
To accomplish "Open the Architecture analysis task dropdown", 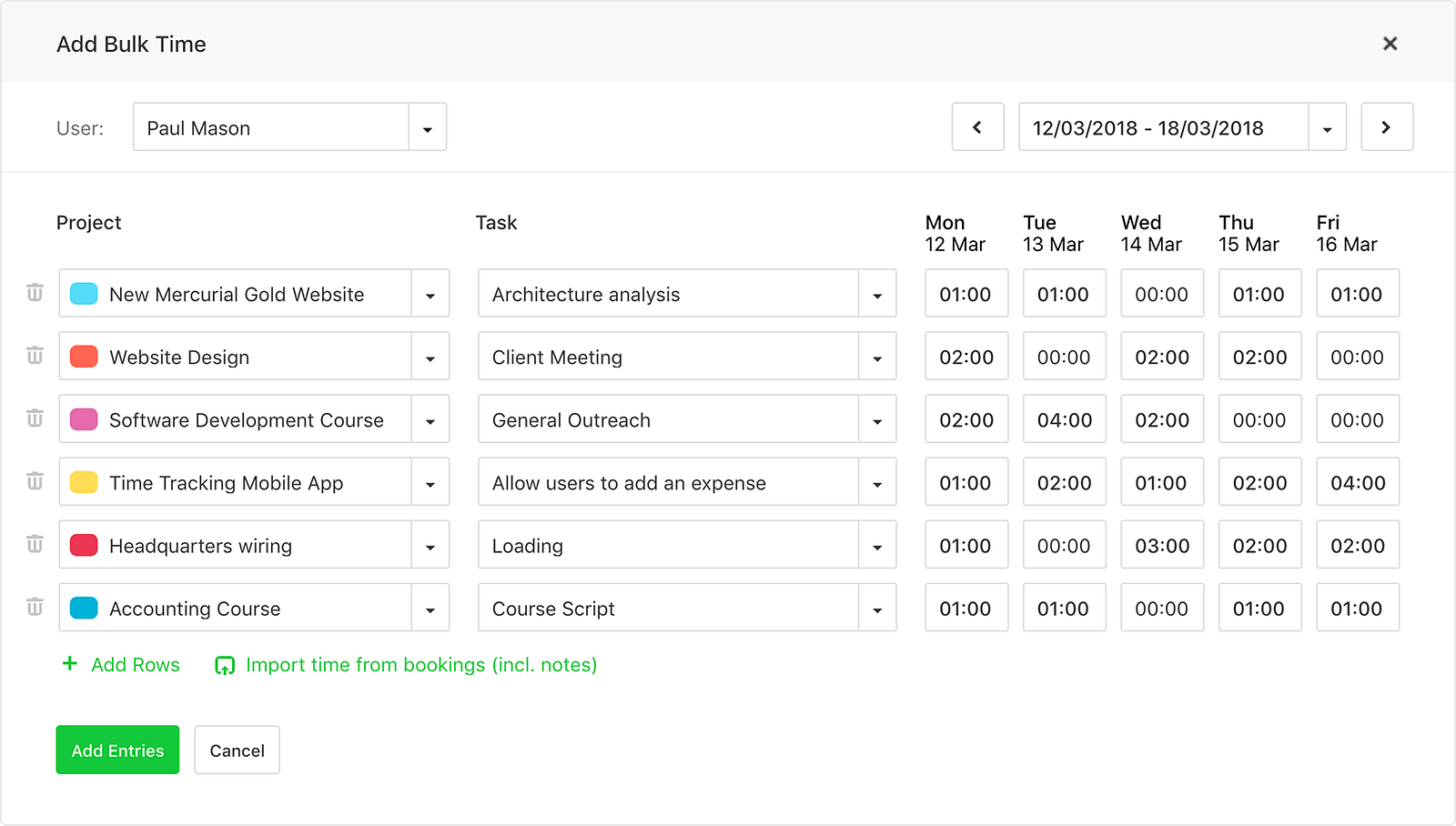I will click(x=877, y=295).
